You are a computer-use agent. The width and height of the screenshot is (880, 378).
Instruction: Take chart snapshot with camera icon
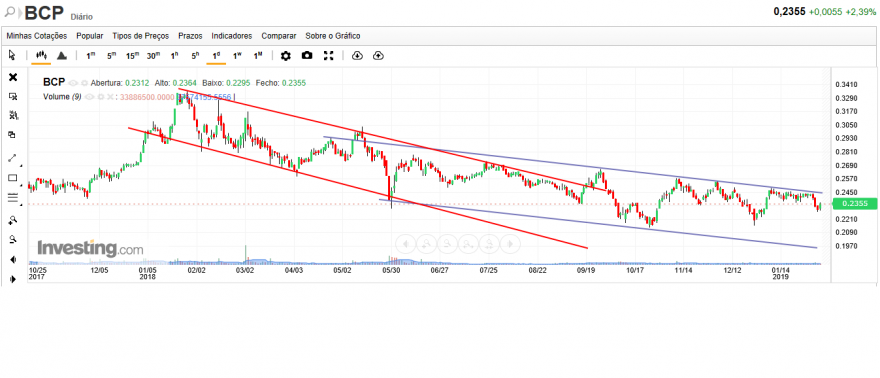pyautogui.click(x=307, y=56)
